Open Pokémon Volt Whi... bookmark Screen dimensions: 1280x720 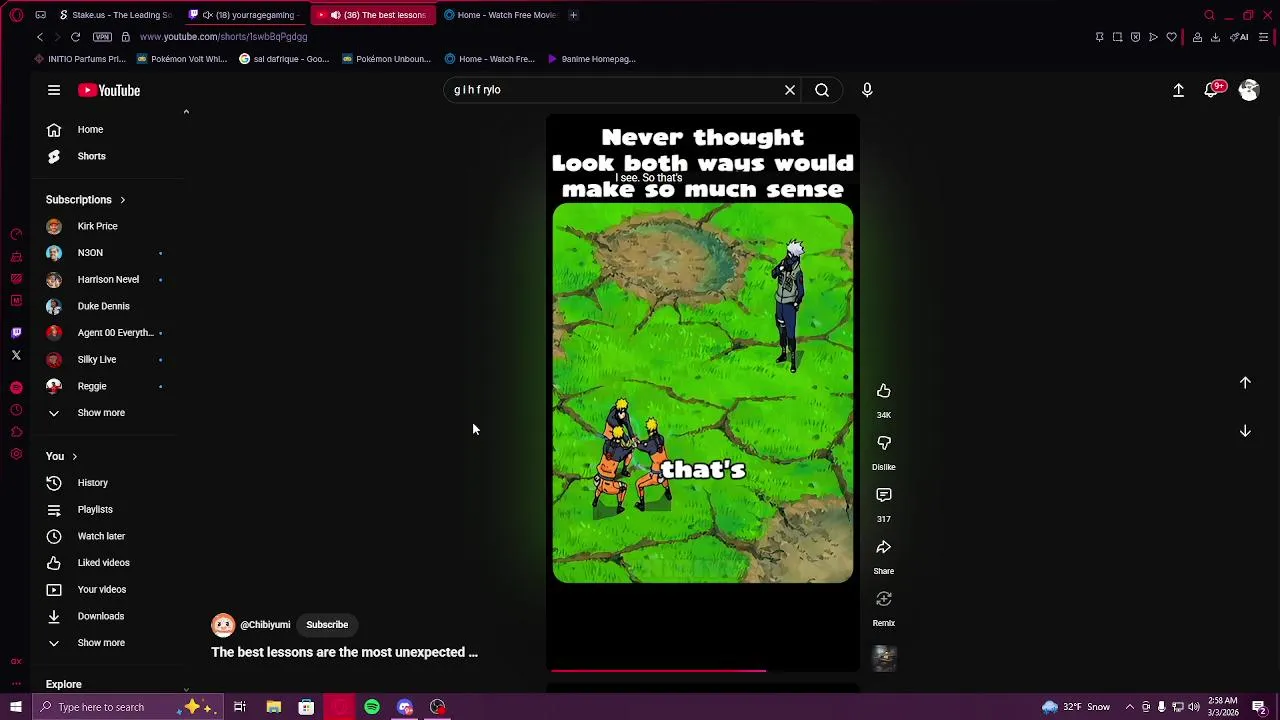pyautogui.click(x=182, y=59)
